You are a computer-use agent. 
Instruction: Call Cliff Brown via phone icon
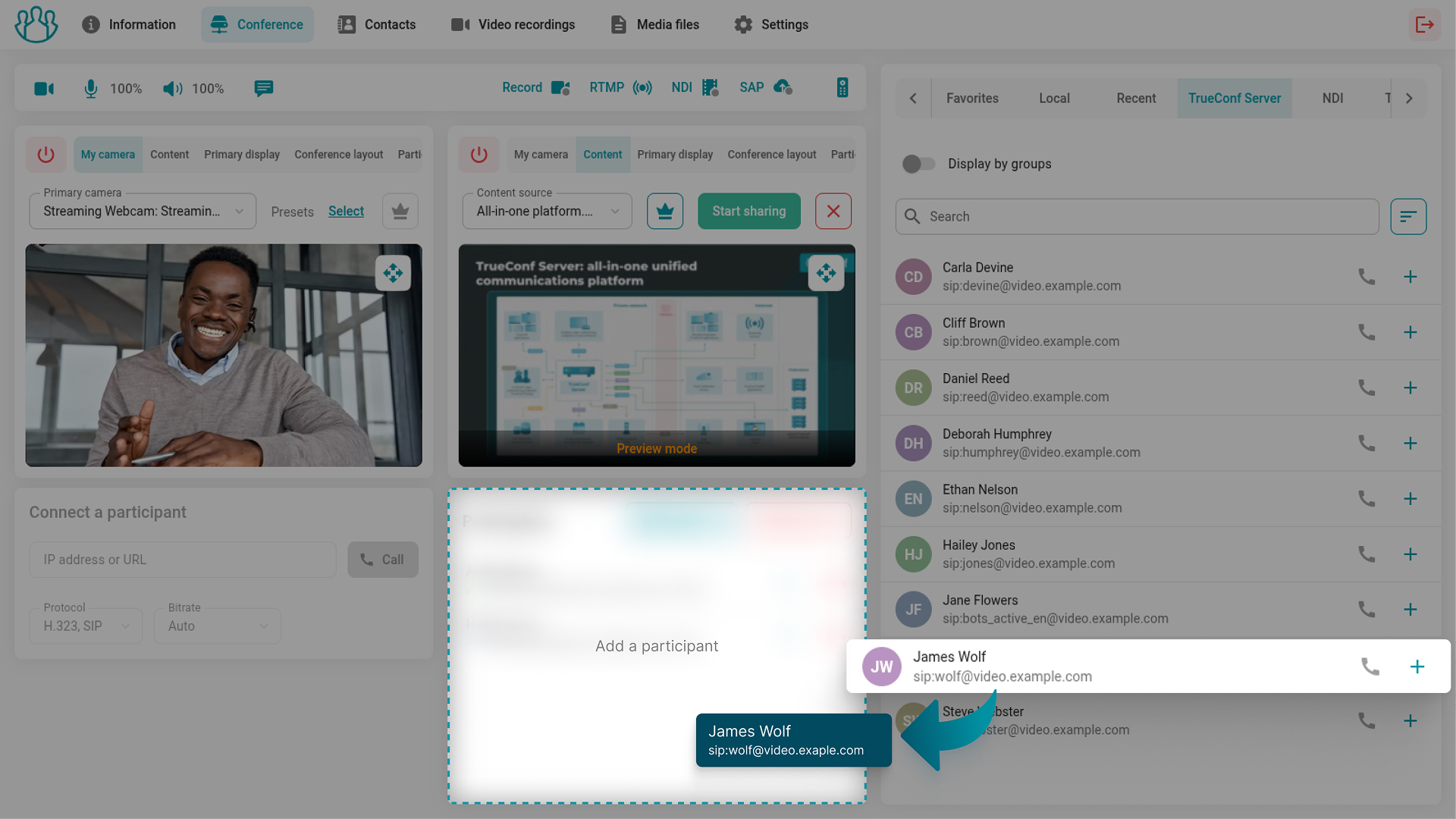[x=1367, y=332]
